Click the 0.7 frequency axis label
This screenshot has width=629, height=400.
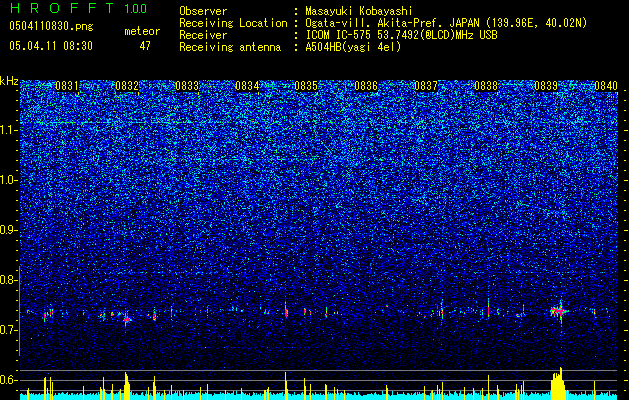point(9,330)
